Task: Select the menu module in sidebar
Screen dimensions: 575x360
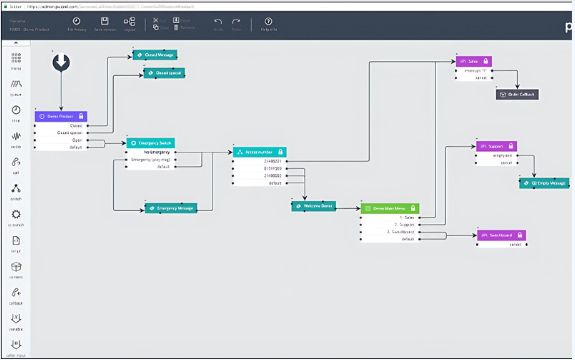Action: tap(16, 61)
